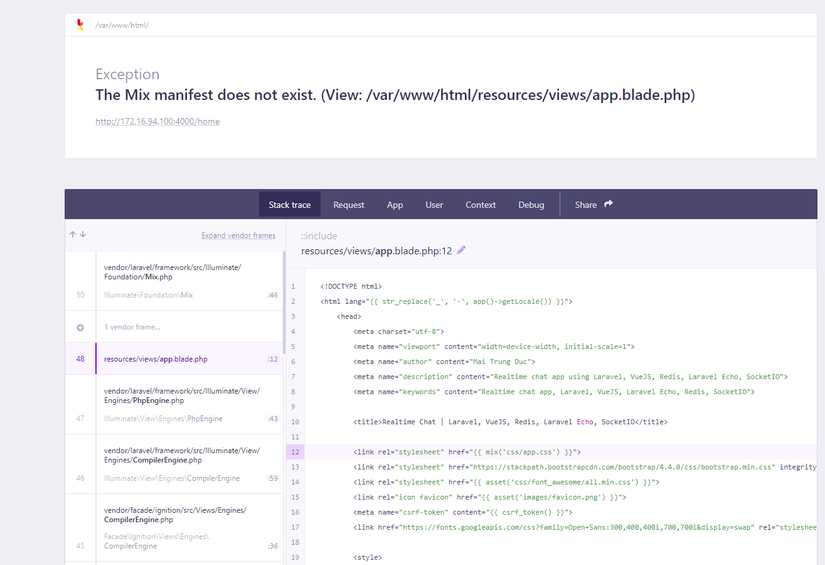Switch to the Request tab
This screenshot has height=565, width=825.
click(x=348, y=205)
